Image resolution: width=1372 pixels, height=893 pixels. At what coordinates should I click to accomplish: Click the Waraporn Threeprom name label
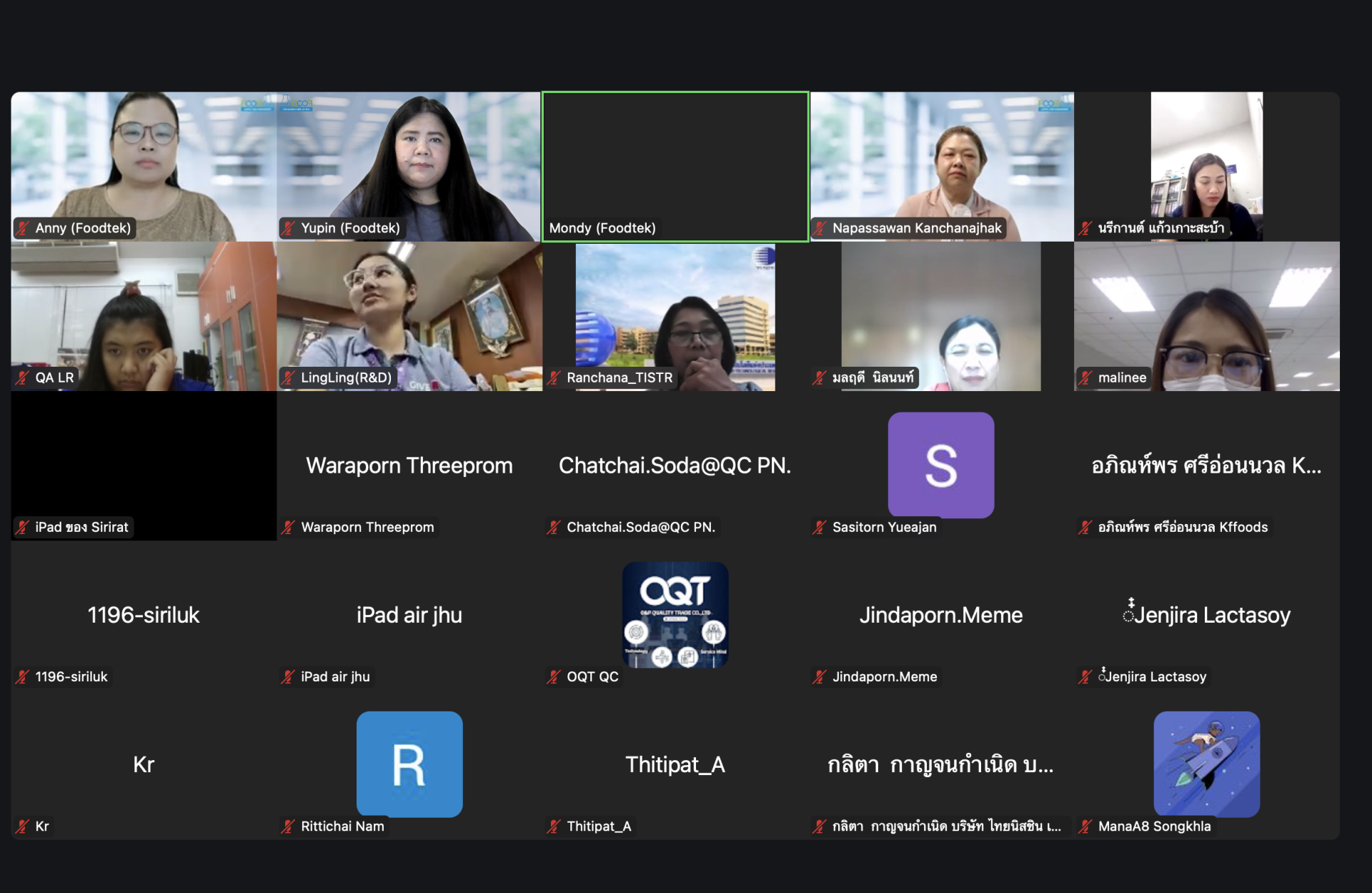point(367,527)
